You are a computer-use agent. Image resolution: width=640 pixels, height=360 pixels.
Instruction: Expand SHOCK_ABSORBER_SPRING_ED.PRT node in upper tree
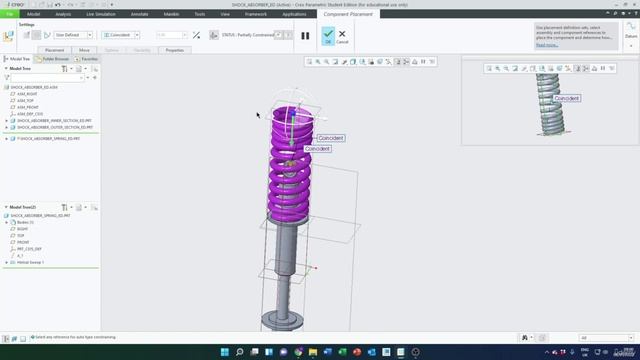6,139
